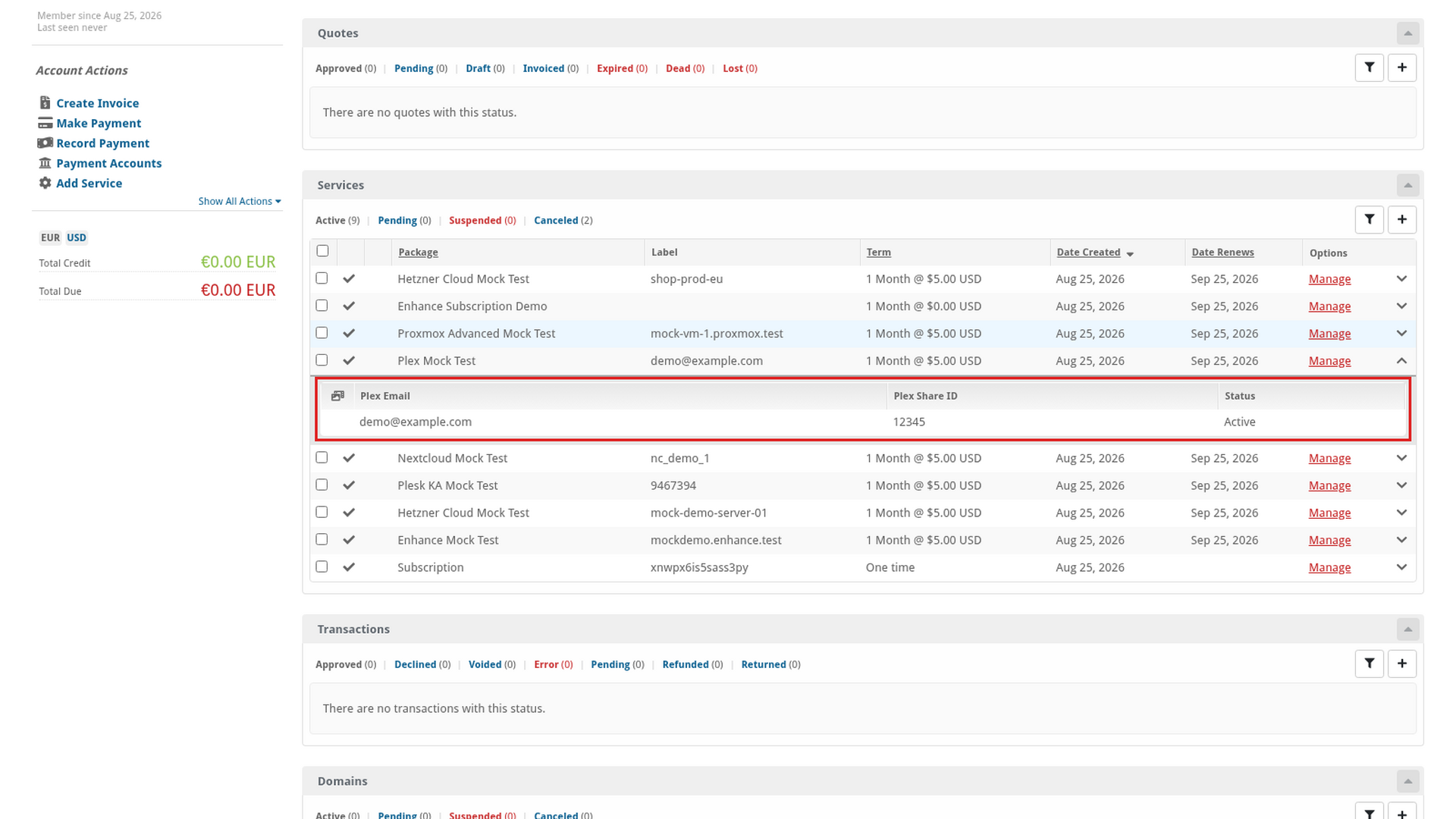This screenshot has width=1456, height=819.
Task: Click checkmark icon on Enhance Mock Test row
Action: (349, 540)
